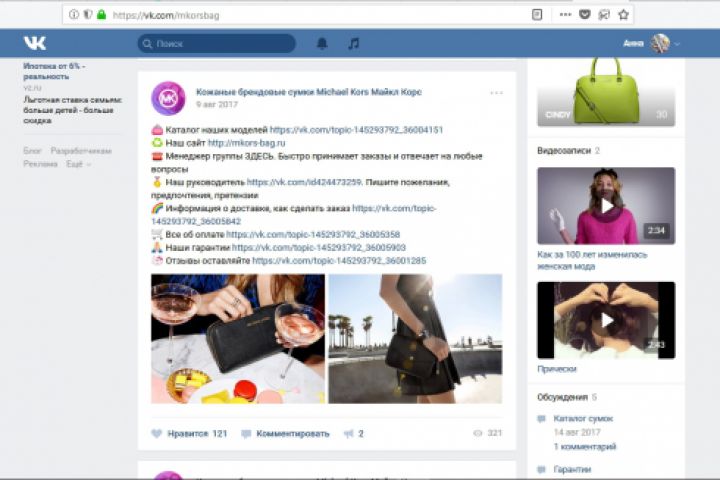Open the wallet and cocktail glasses photo
Image resolution: width=720 pixels, height=480 pixels.
click(x=238, y=339)
